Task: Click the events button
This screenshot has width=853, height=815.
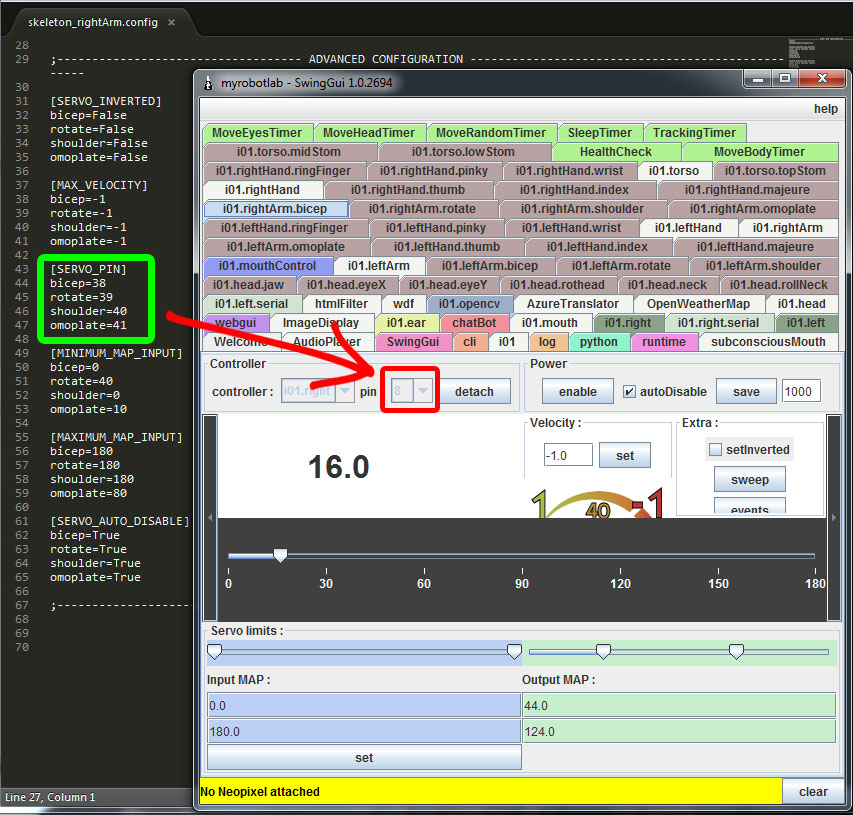Action: point(750,505)
